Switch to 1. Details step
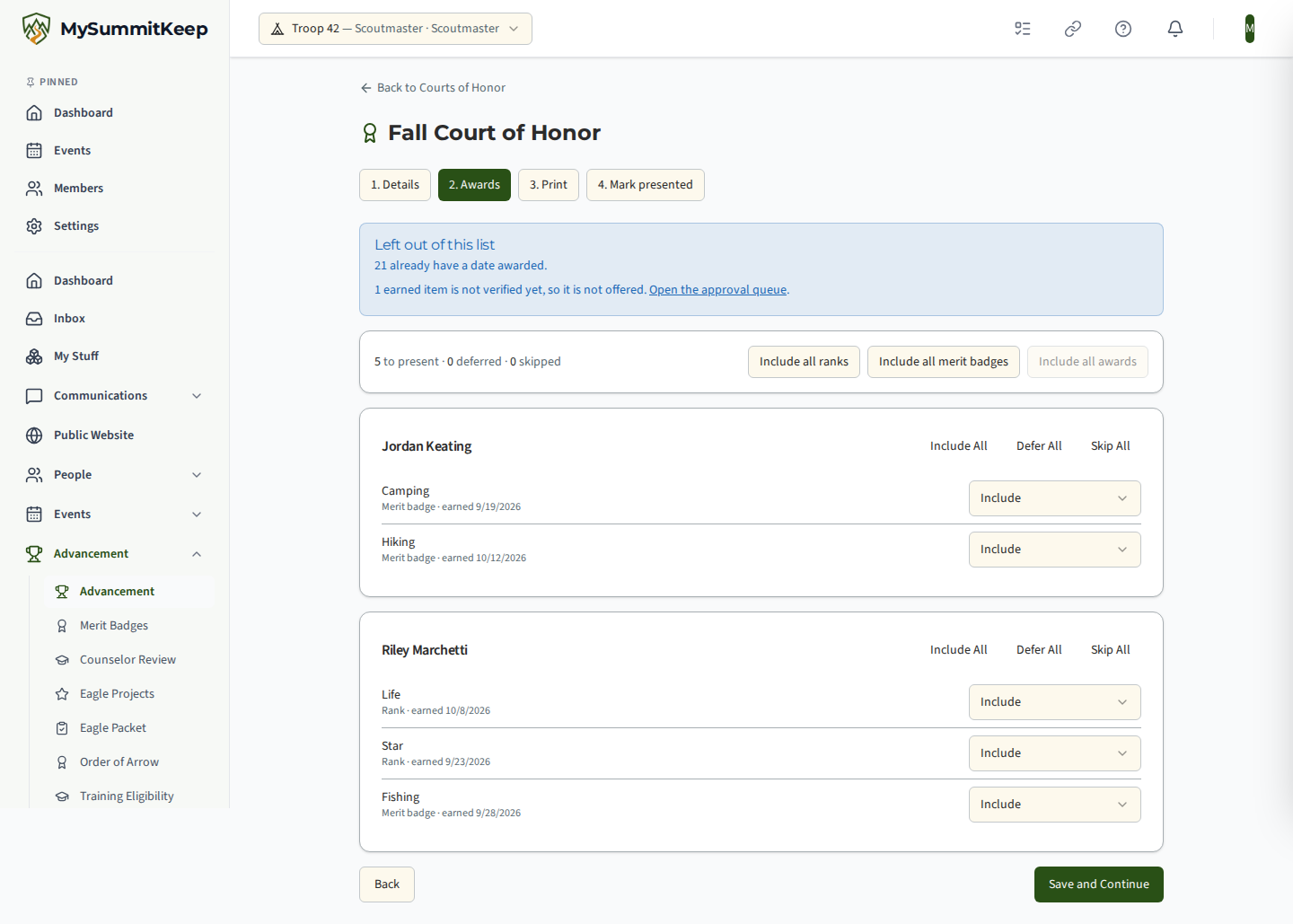This screenshot has width=1293, height=924. point(395,185)
